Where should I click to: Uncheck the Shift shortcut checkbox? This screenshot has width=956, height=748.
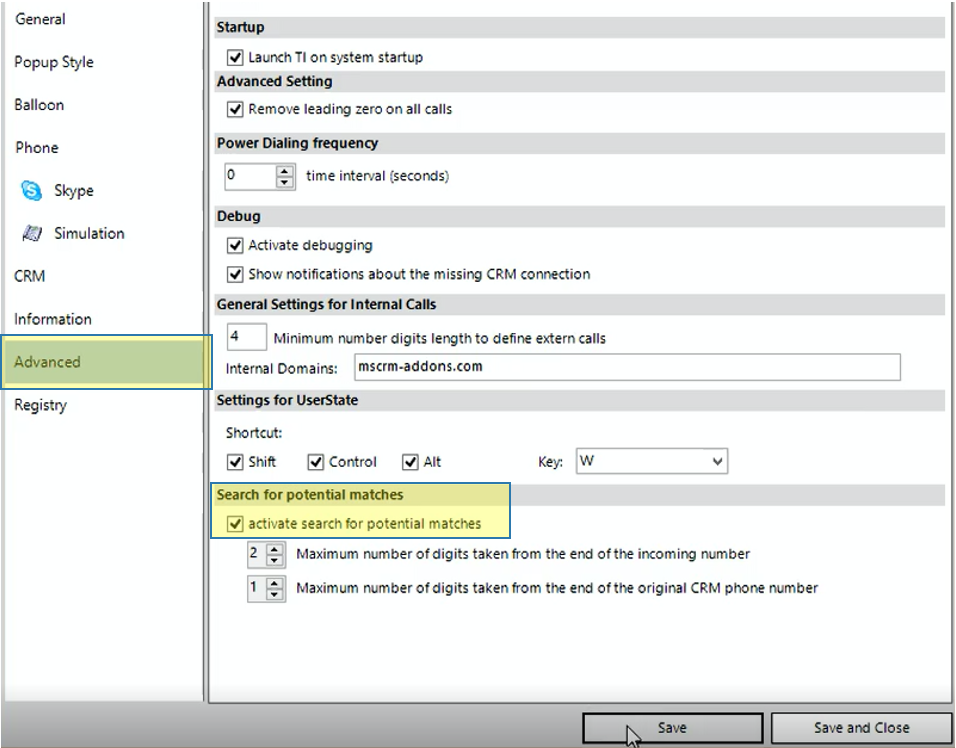236,462
